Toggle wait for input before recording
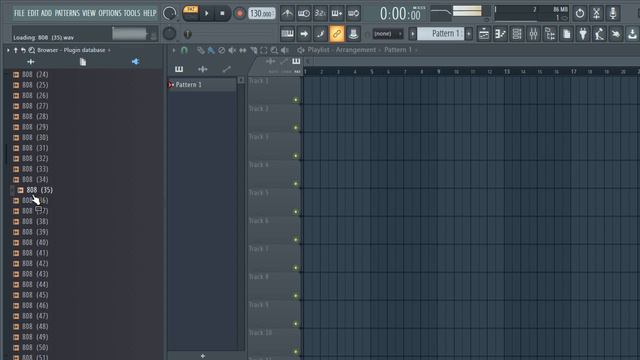This screenshot has height=360, width=640. [x=304, y=13]
